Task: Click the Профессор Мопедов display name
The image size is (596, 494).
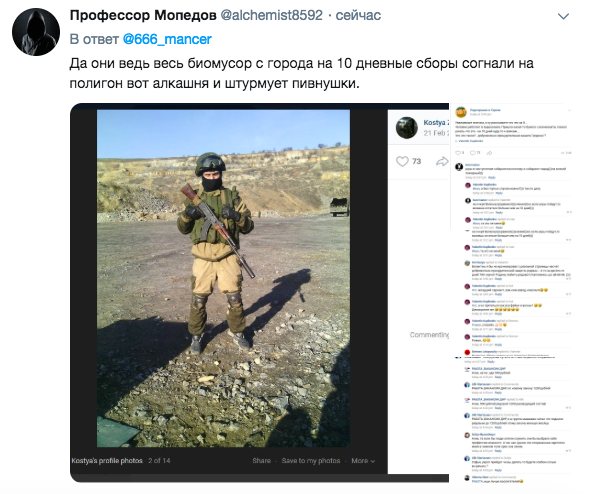Action: [143, 15]
